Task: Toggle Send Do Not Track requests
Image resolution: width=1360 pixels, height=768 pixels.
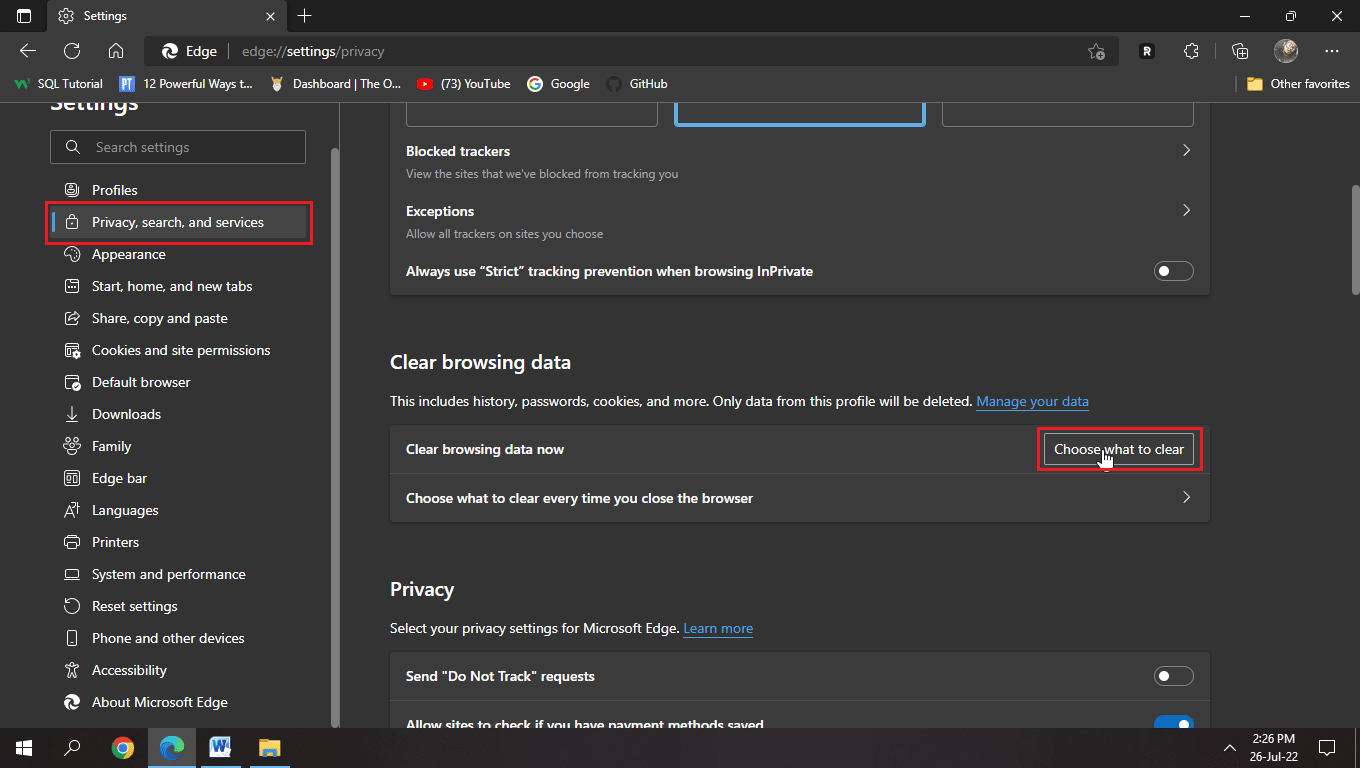Action: 1173,676
